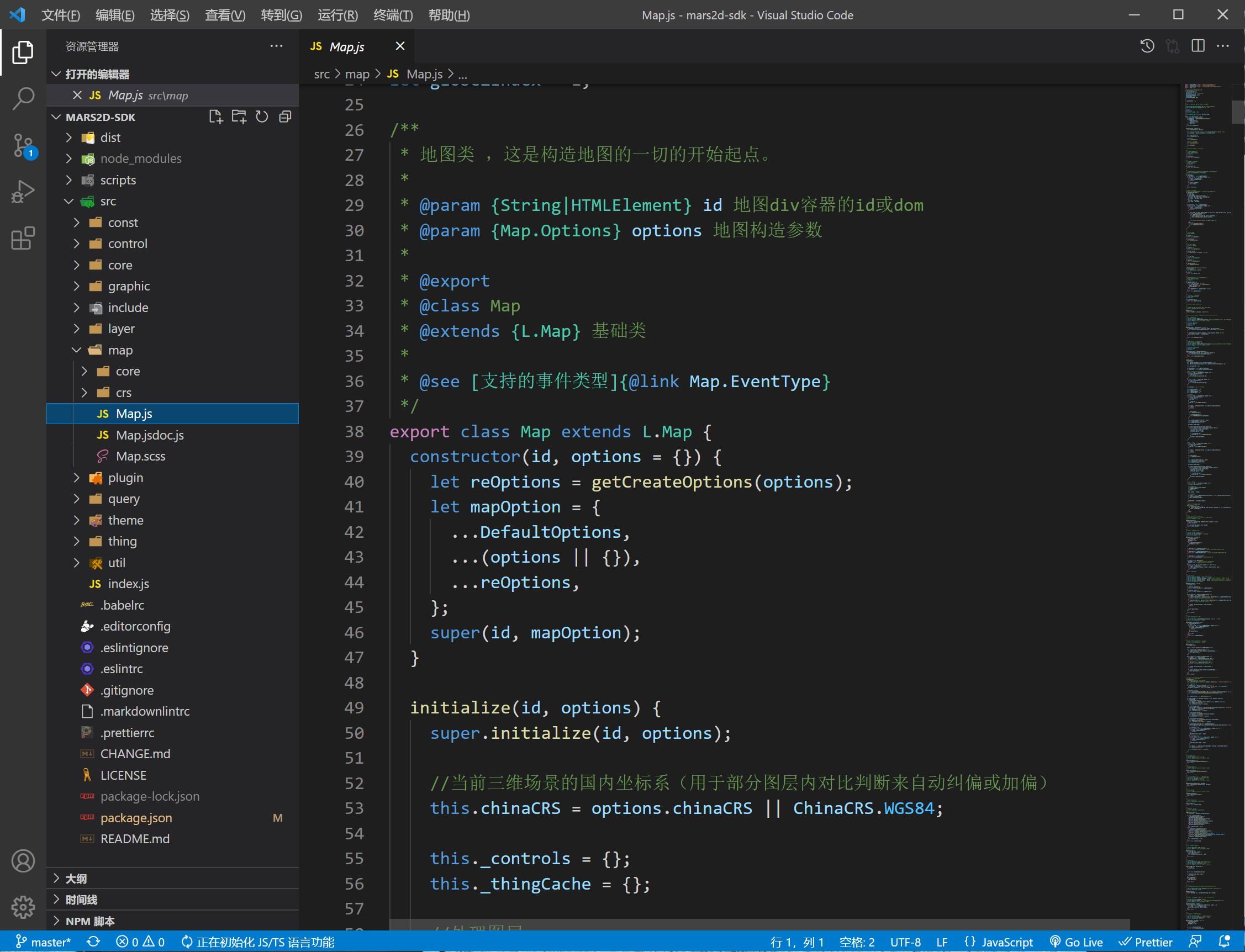Expand the plugin folder
The height and width of the screenshot is (952, 1245).
click(x=173, y=478)
